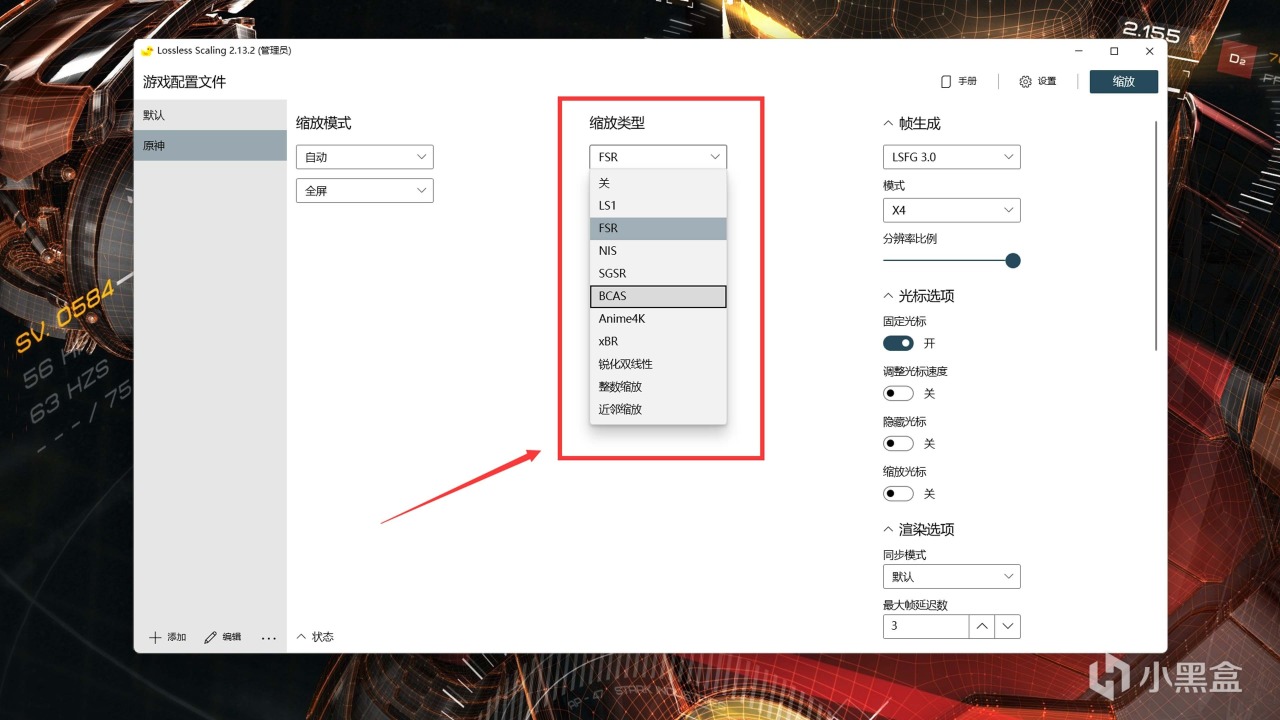The height and width of the screenshot is (720, 1280).
Task: Collapse the 光标选项 section
Action: [x=888, y=296]
